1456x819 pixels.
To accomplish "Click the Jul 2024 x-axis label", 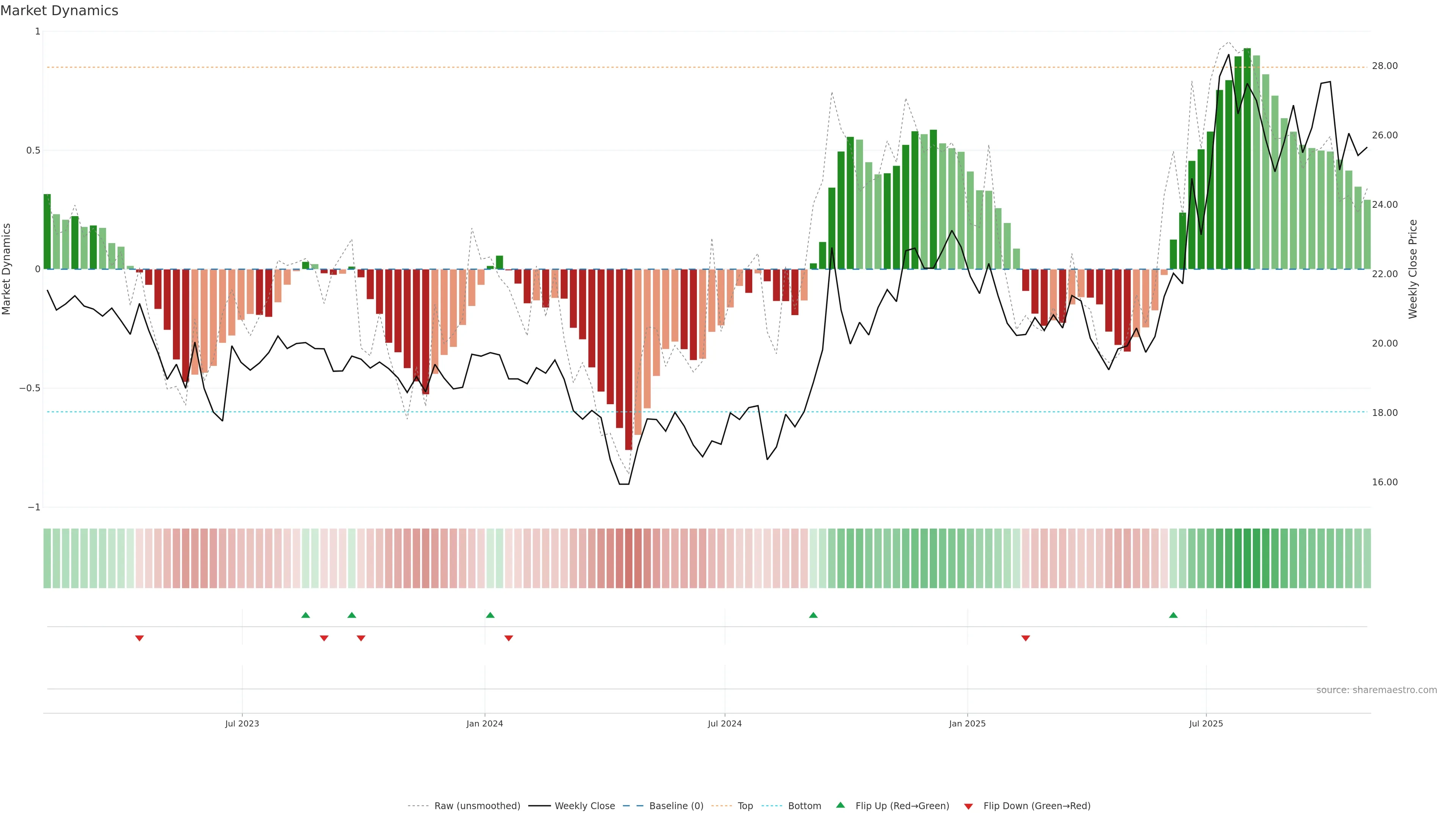I will click(725, 723).
